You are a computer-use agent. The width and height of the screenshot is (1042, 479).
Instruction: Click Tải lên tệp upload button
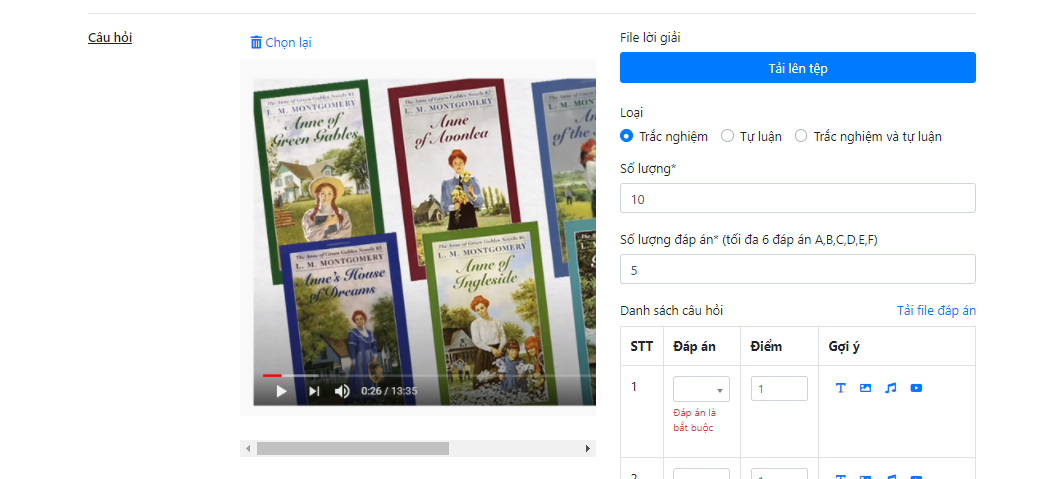[x=797, y=68]
